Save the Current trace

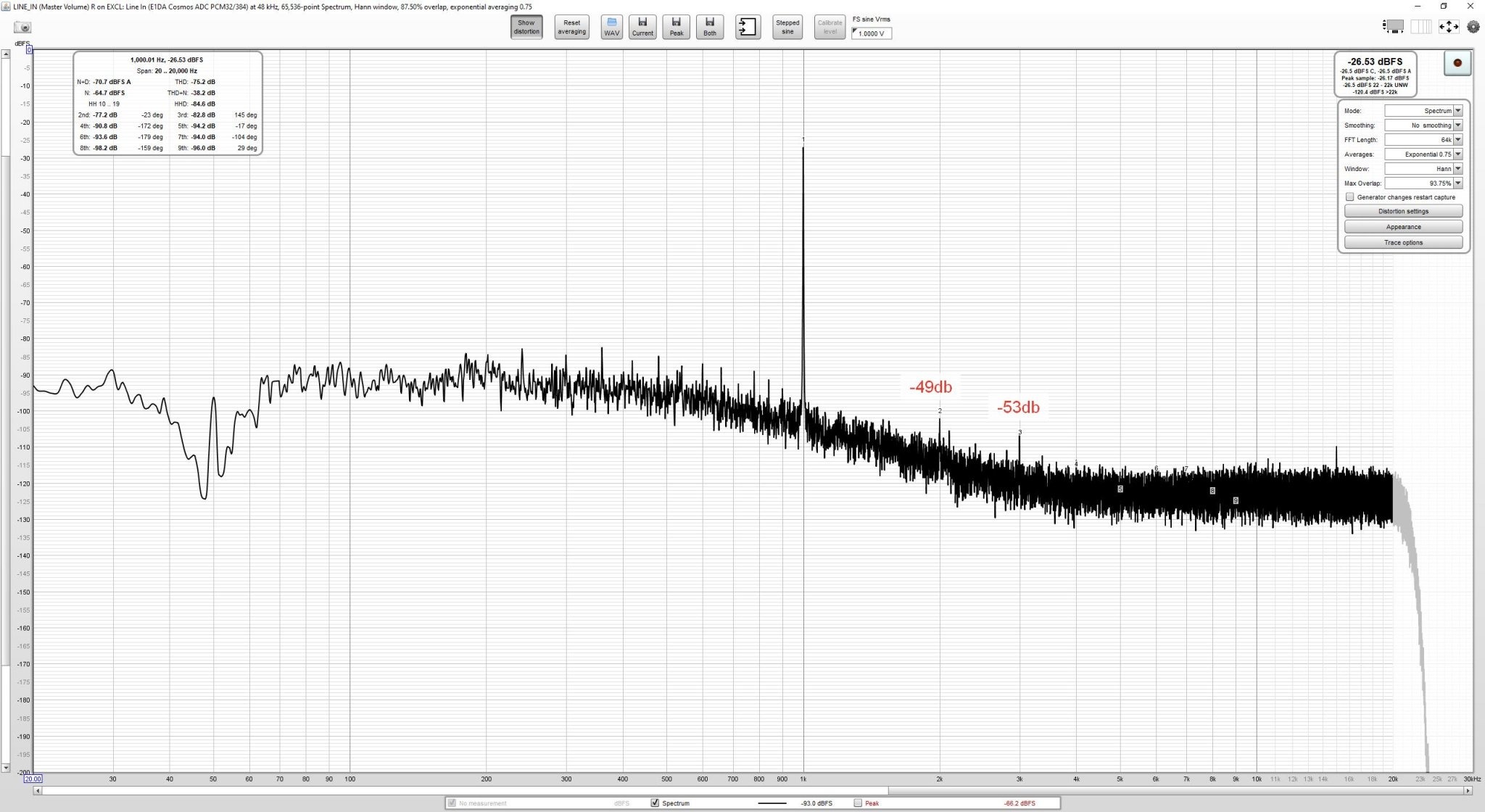(x=642, y=27)
